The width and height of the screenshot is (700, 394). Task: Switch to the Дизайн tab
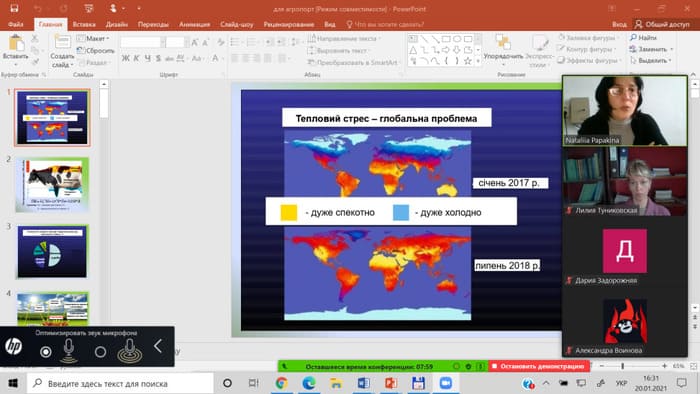117,24
